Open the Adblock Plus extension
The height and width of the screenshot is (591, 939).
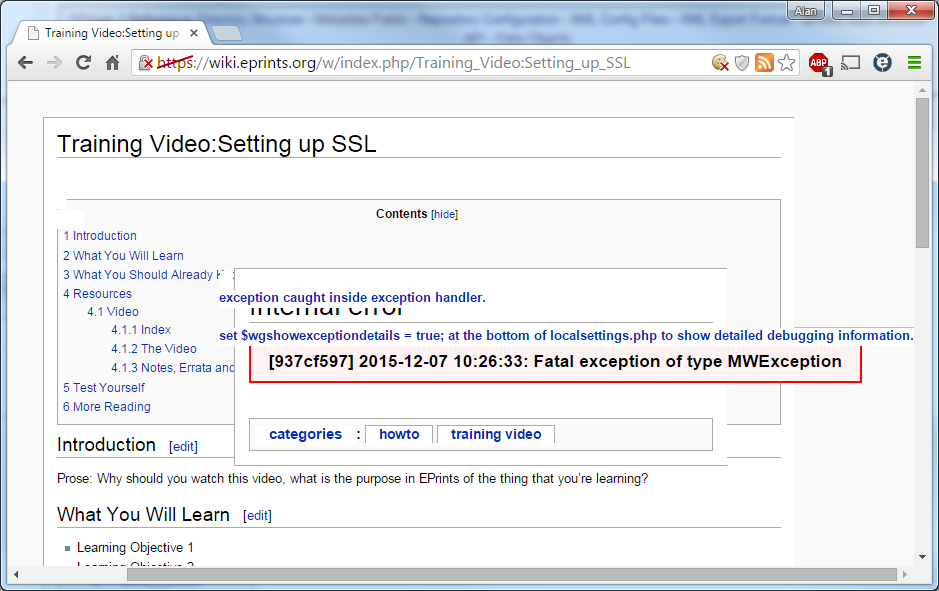pos(820,63)
